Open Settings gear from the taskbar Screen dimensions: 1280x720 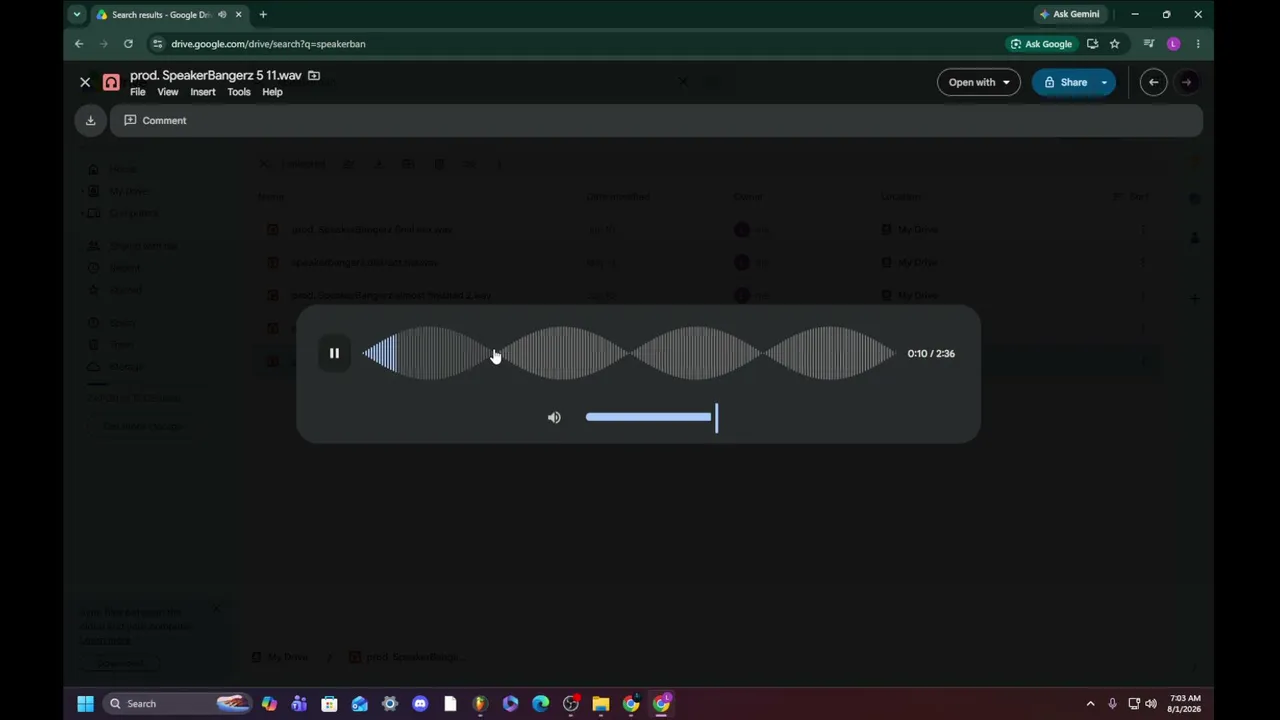pos(390,704)
